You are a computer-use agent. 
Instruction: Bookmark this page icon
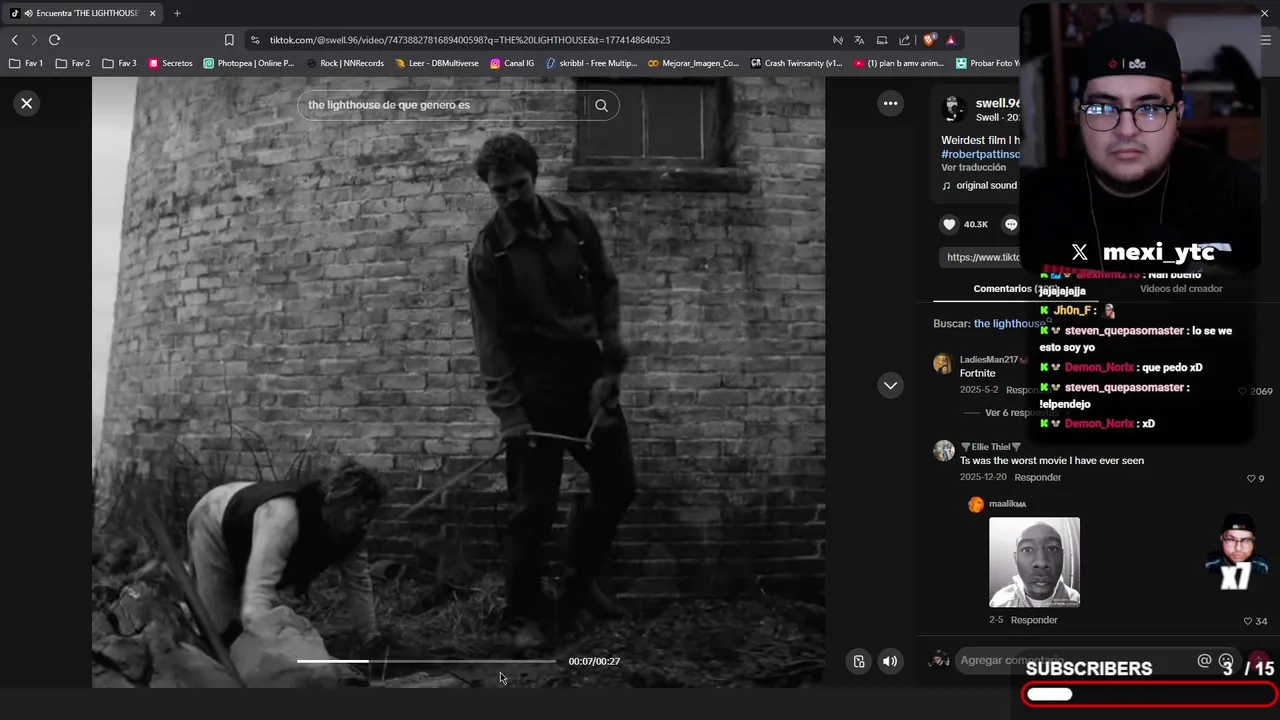(229, 40)
